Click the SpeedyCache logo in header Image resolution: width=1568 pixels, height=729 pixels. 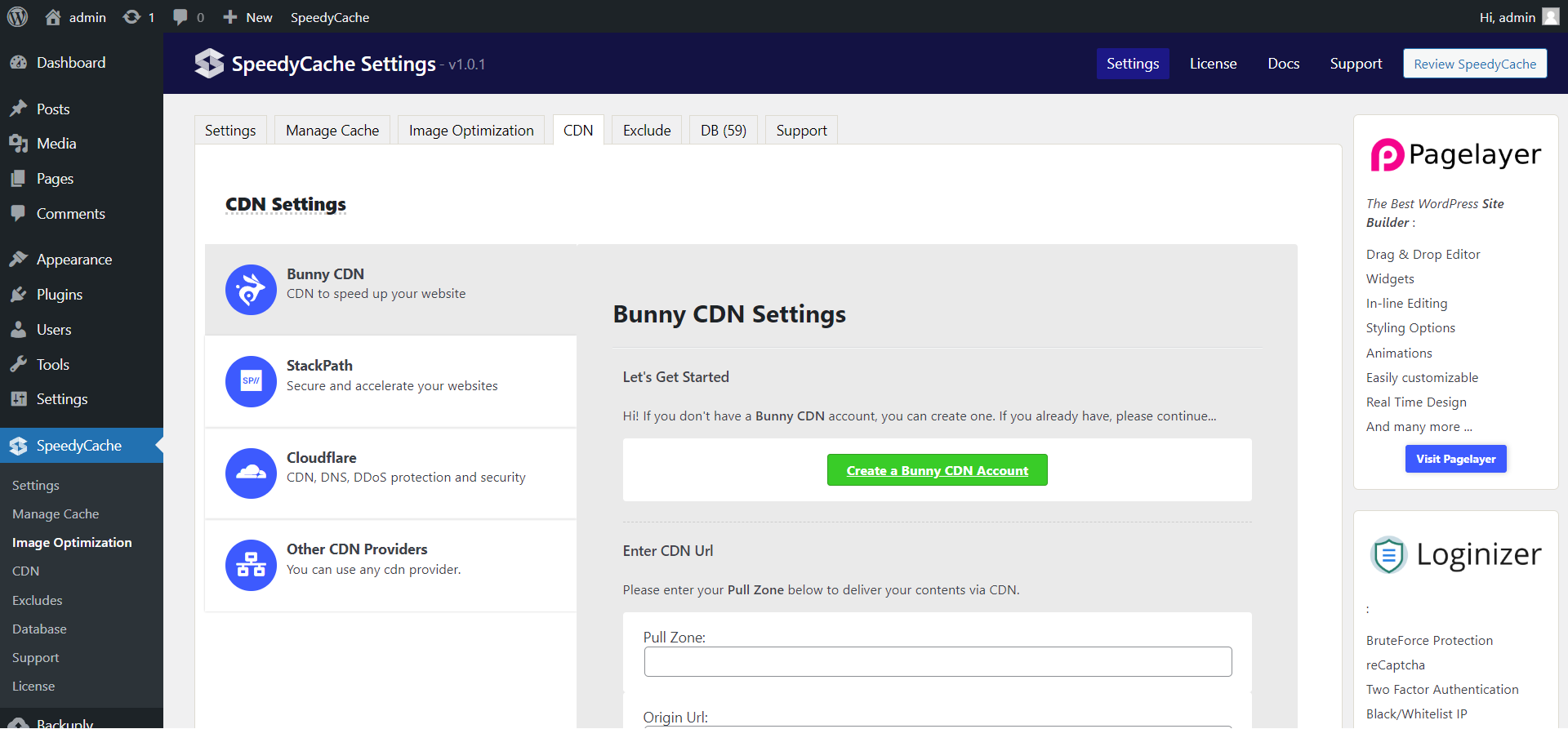209,64
